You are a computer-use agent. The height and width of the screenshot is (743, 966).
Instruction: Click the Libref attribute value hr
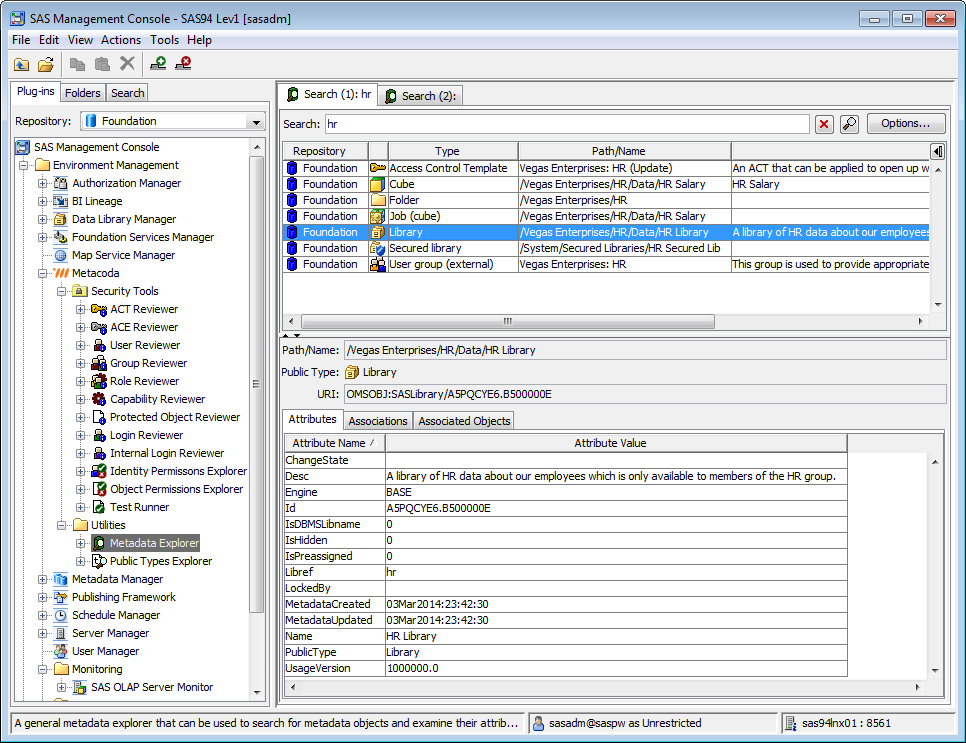(616, 572)
